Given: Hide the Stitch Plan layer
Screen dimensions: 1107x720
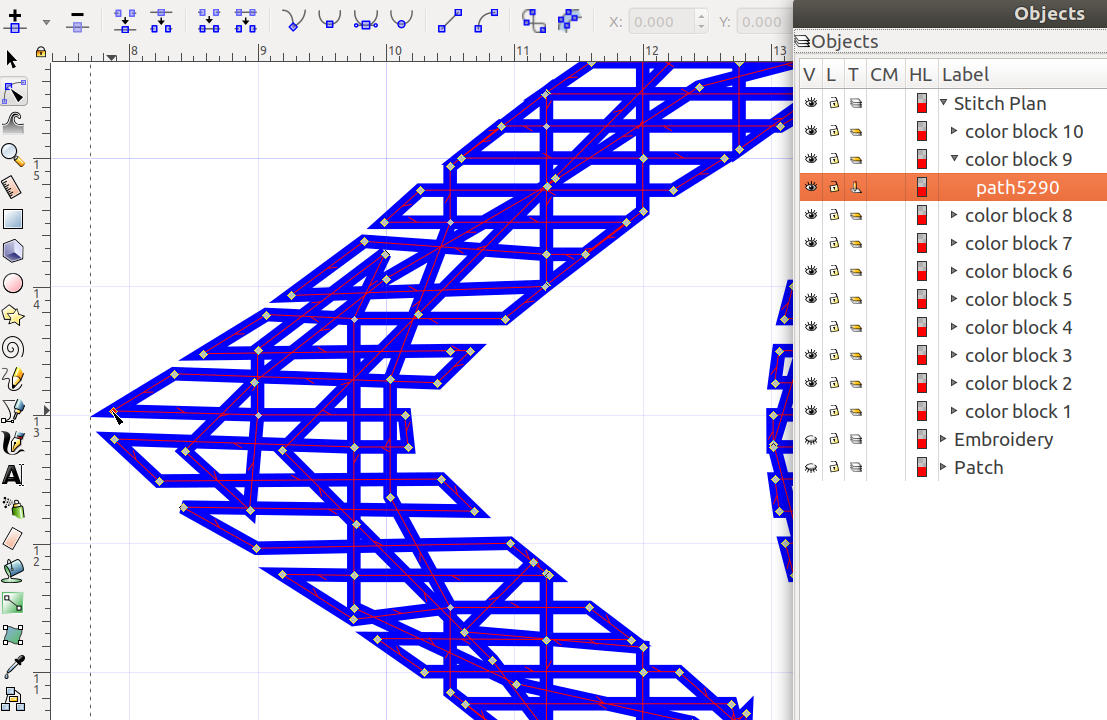Looking at the screenshot, I should point(810,103).
